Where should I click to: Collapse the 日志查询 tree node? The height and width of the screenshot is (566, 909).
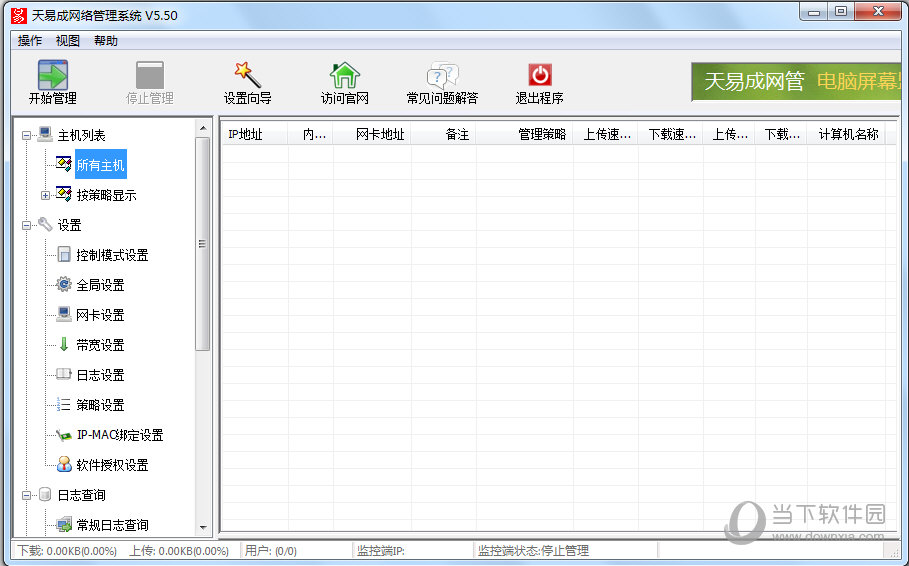tap(26, 495)
